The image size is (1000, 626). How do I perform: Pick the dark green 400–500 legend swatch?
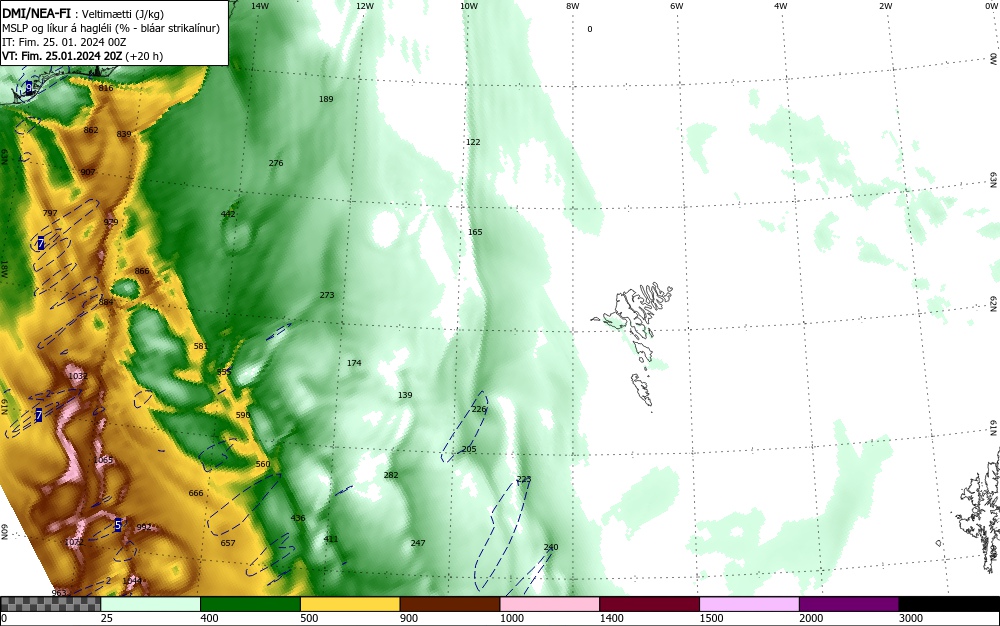pyautogui.click(x=250, y=604)
